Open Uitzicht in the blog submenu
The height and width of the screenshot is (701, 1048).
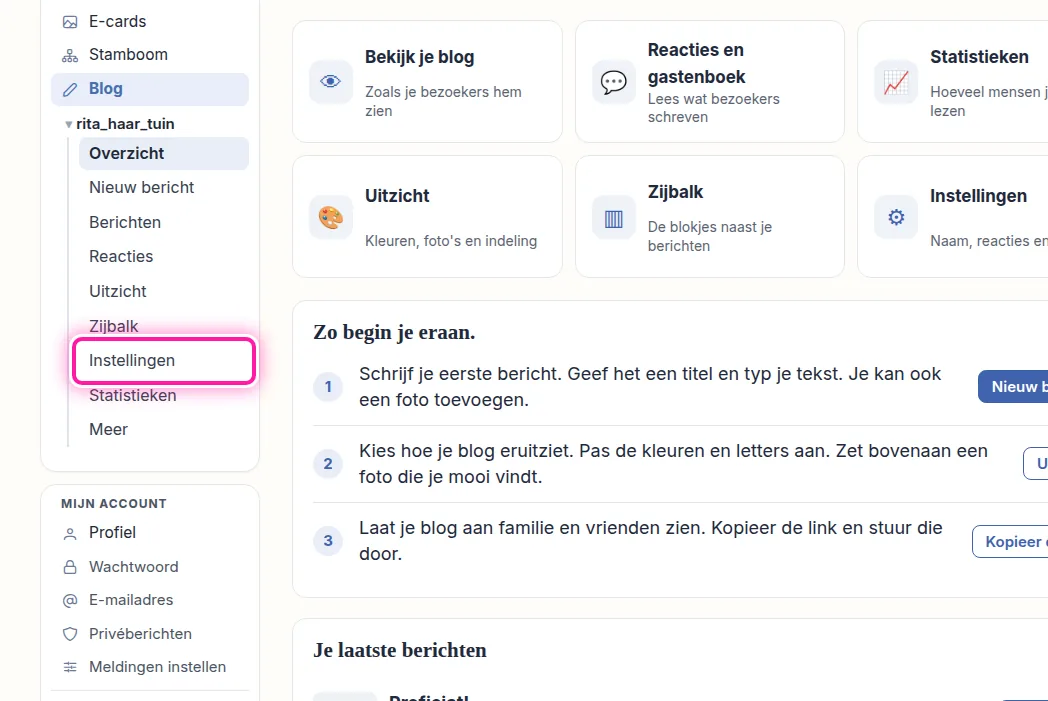point(164,291)
